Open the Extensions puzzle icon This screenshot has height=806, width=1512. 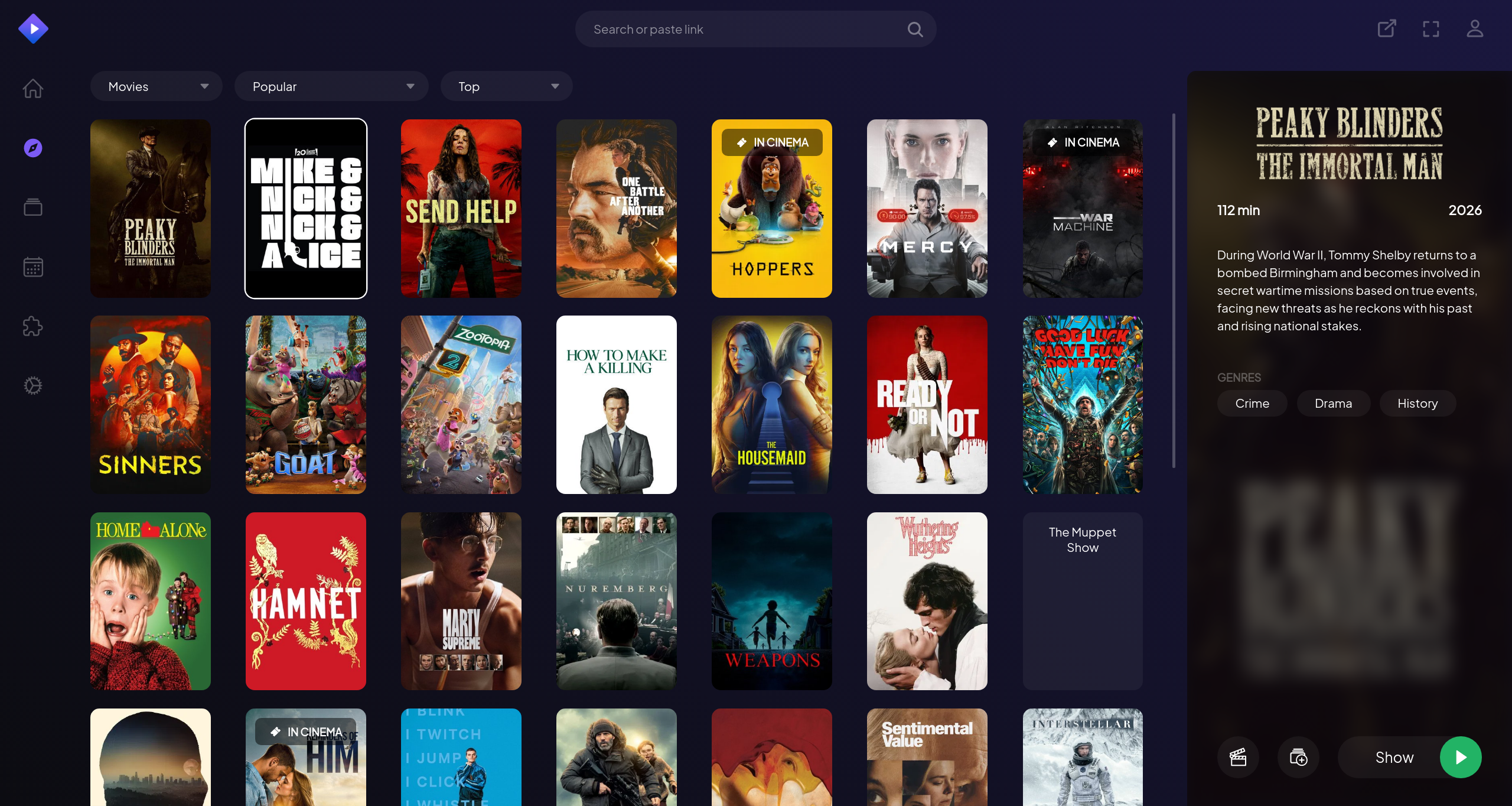coord(32,326)
